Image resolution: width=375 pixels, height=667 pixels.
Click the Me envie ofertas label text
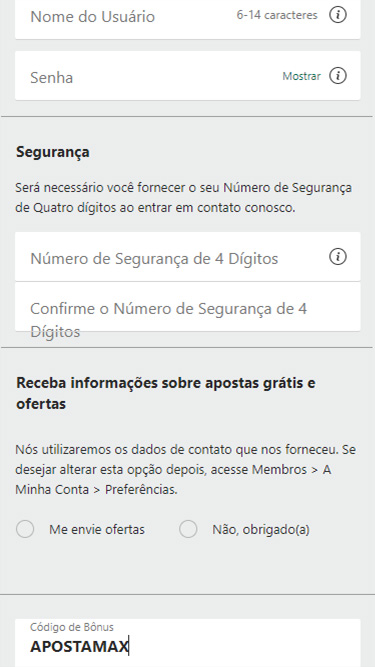click(x=97, y=530)
